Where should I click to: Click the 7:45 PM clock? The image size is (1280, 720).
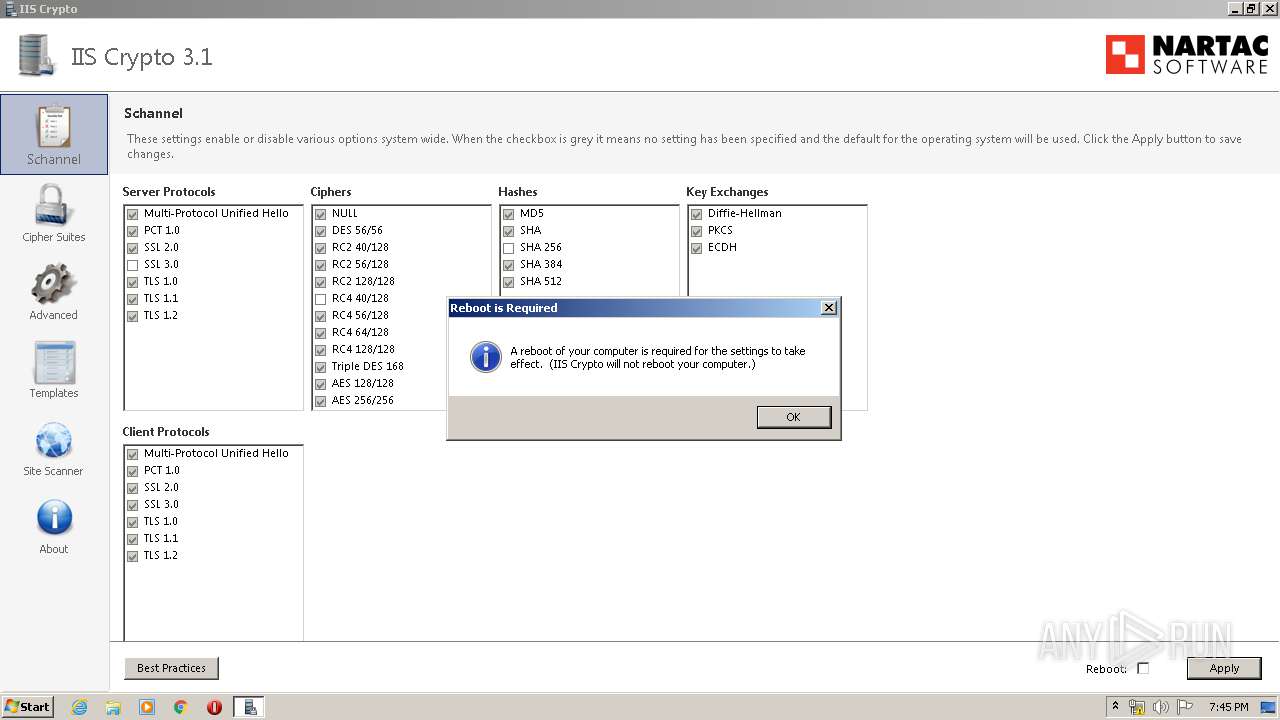[x=1228, y=707]
